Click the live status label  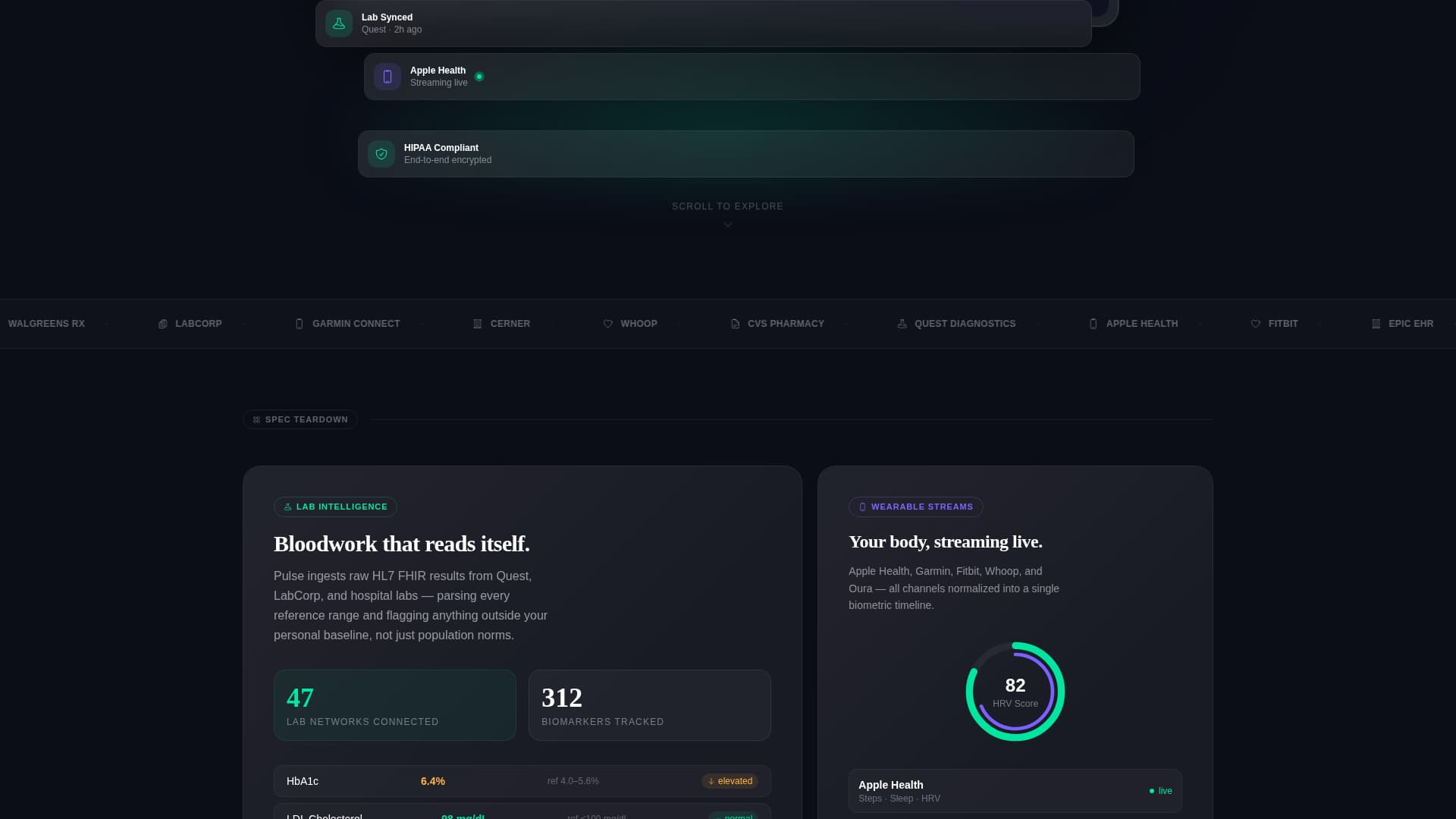click(1166, 791)
